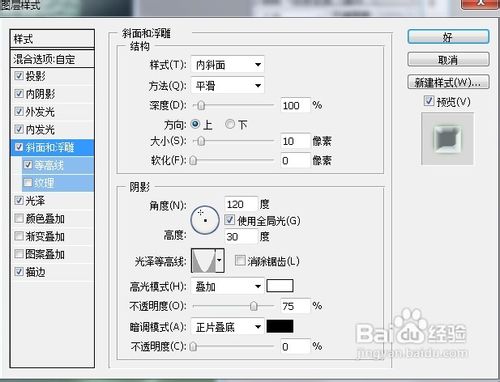Click the 大小(S) size value field
The image size is (500, 382).
coord(295,141)
